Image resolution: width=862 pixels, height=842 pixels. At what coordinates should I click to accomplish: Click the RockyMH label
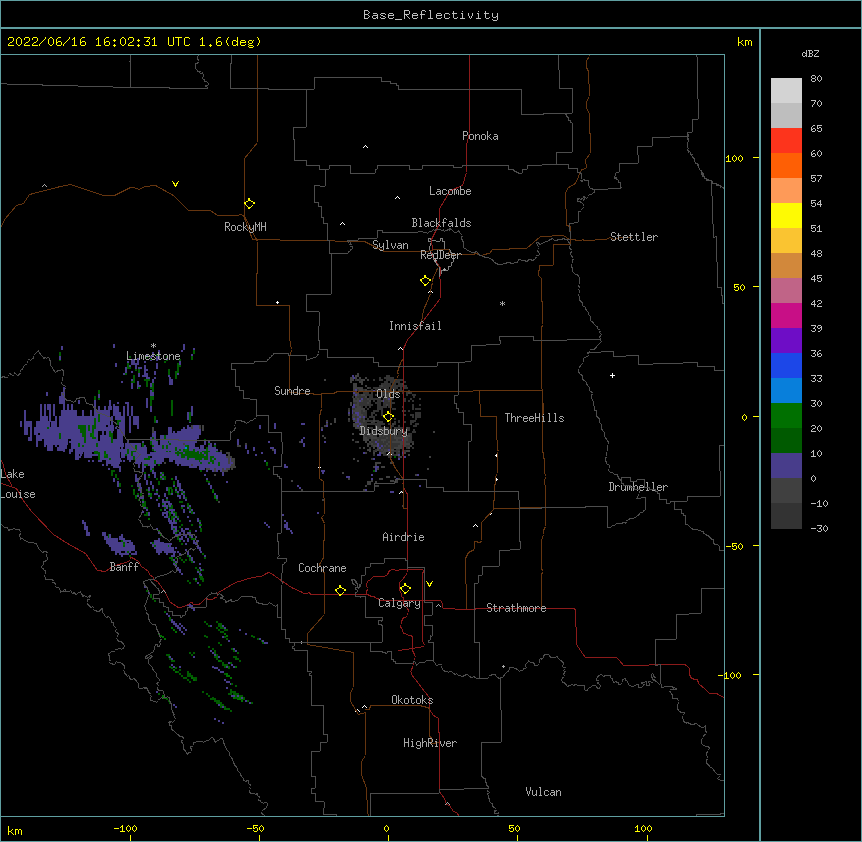click(x=245, y=227)
